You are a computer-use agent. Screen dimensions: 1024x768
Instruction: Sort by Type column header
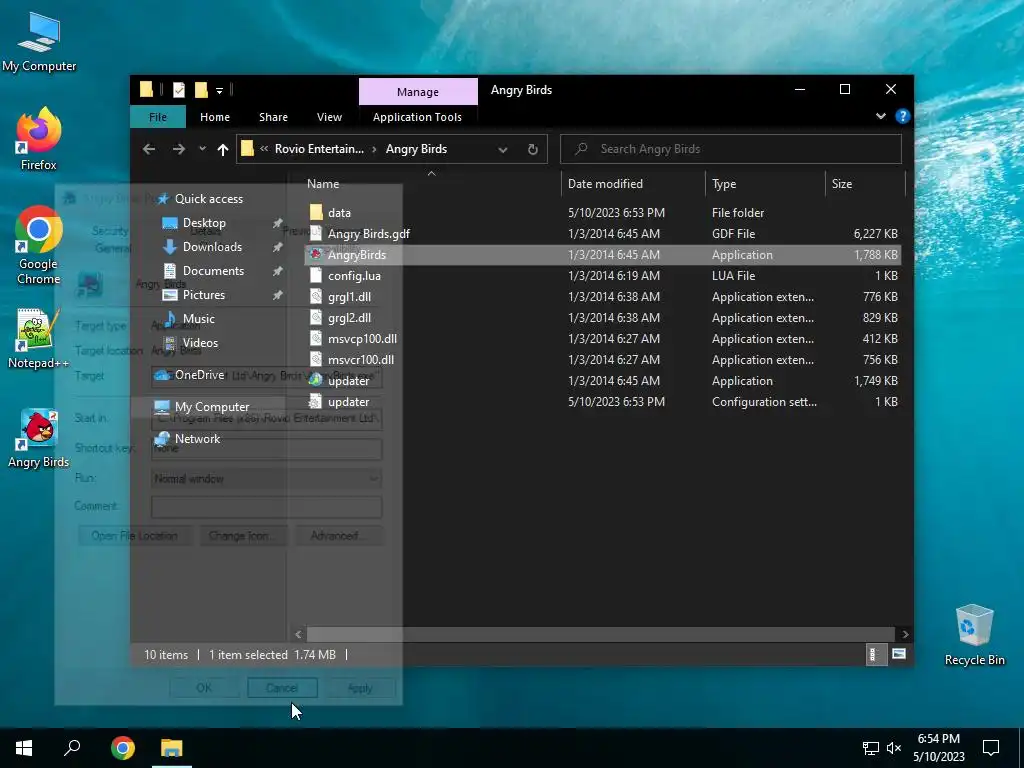[765, 184]
